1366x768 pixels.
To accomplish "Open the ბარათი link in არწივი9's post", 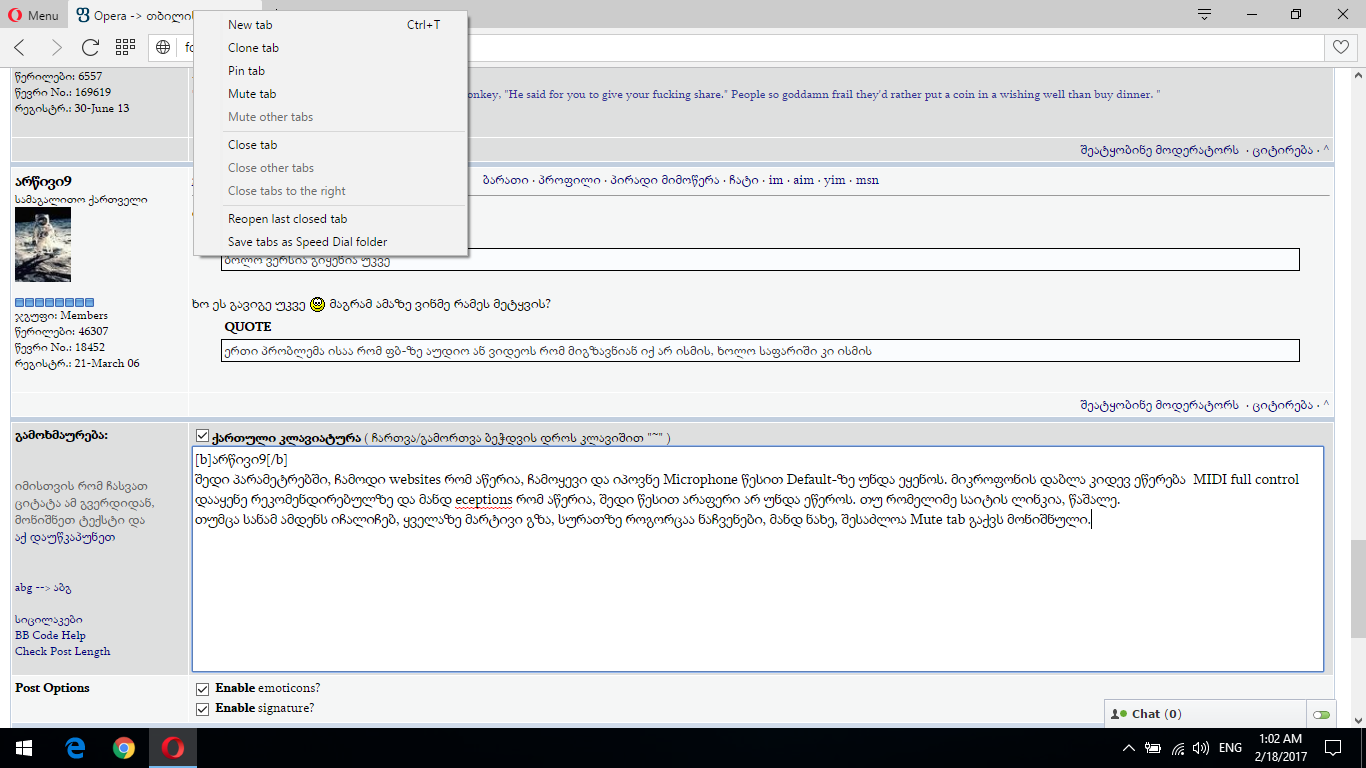I will pyautogui.click(x=504, y=180).
